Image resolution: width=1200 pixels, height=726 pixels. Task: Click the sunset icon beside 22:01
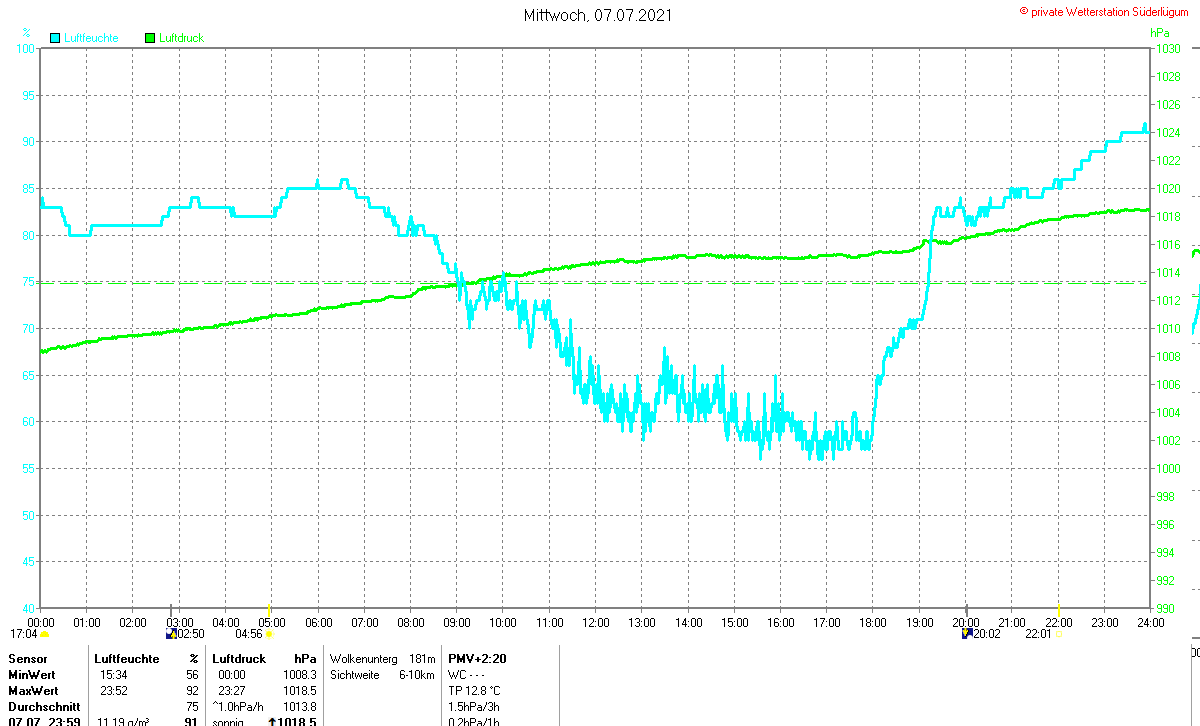pos(1058,634)
